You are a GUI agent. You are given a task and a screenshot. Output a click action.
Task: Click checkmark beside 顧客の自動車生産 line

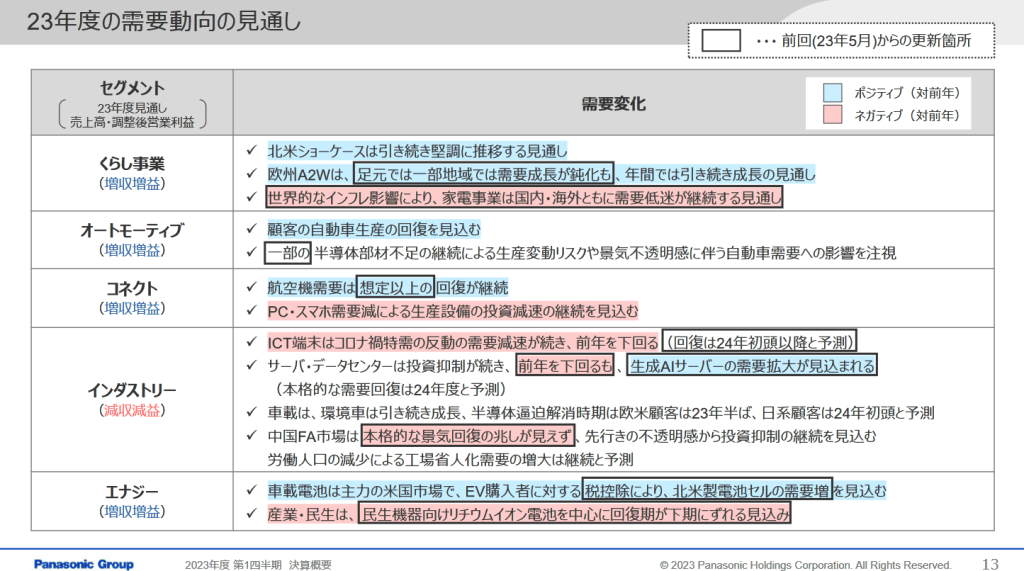point(251,229)
